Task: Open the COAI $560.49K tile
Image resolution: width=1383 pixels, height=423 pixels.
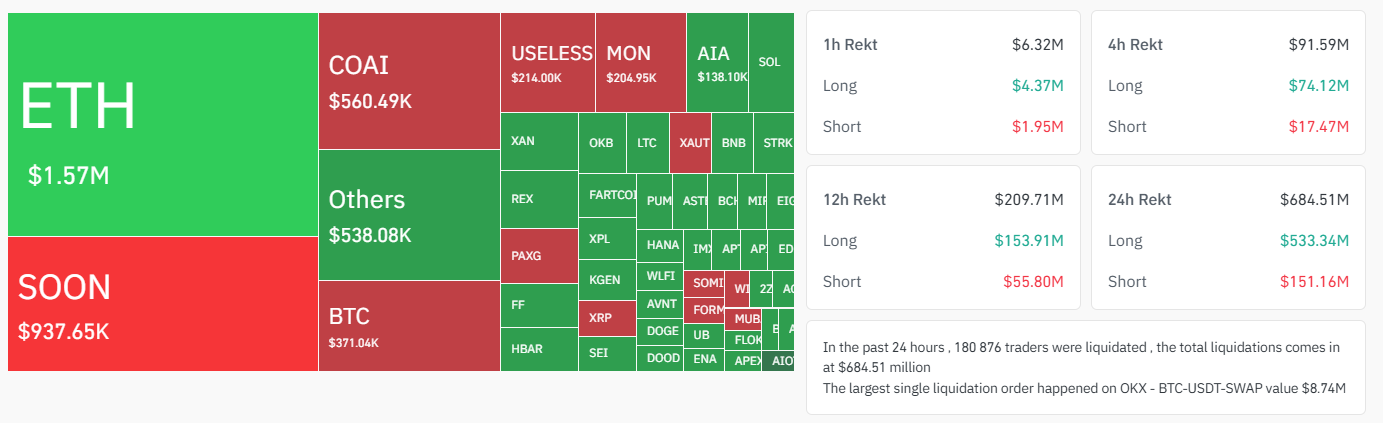Action: (409, 81)
